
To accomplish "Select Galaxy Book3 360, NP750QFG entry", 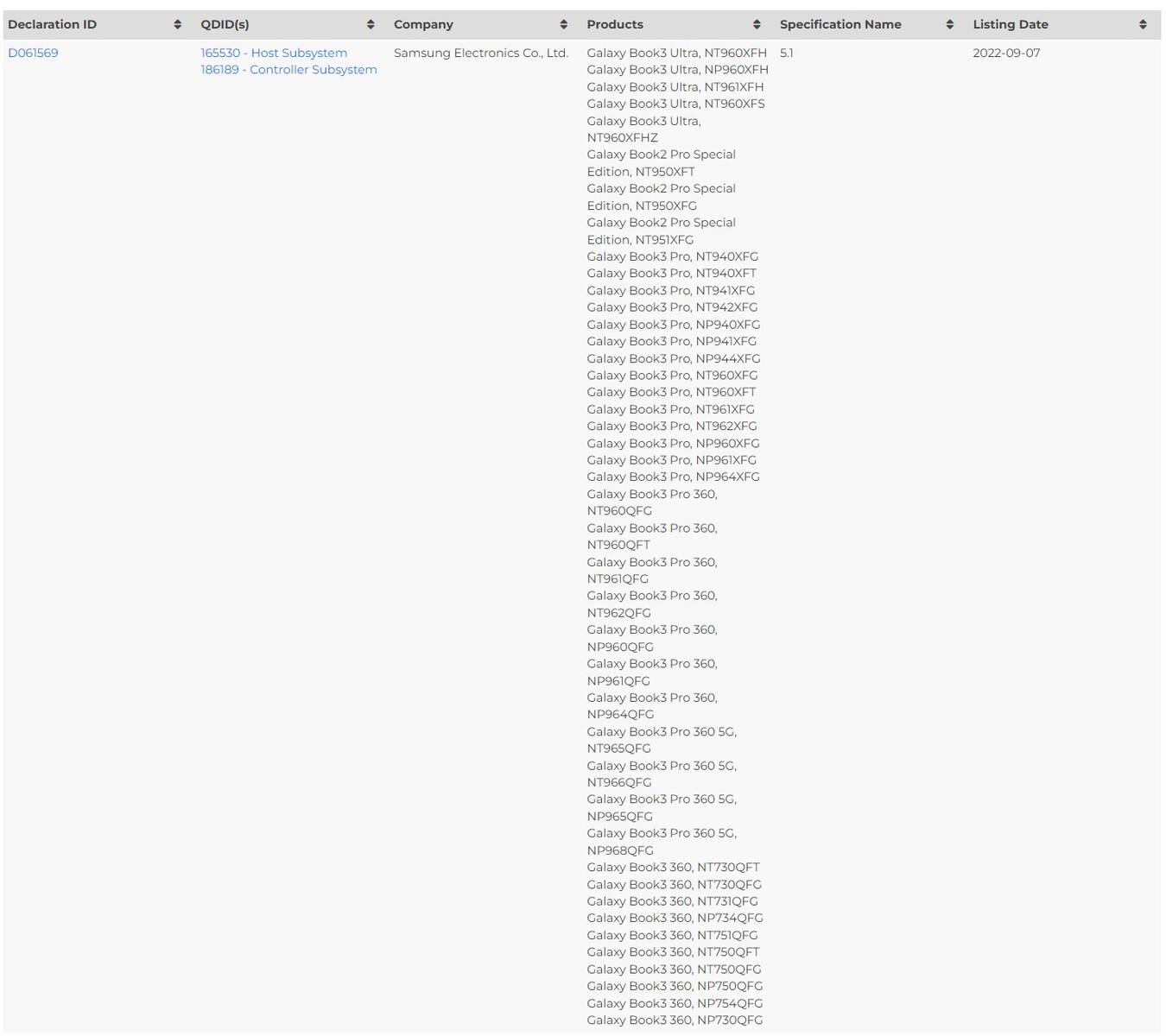I will (675, 987).
